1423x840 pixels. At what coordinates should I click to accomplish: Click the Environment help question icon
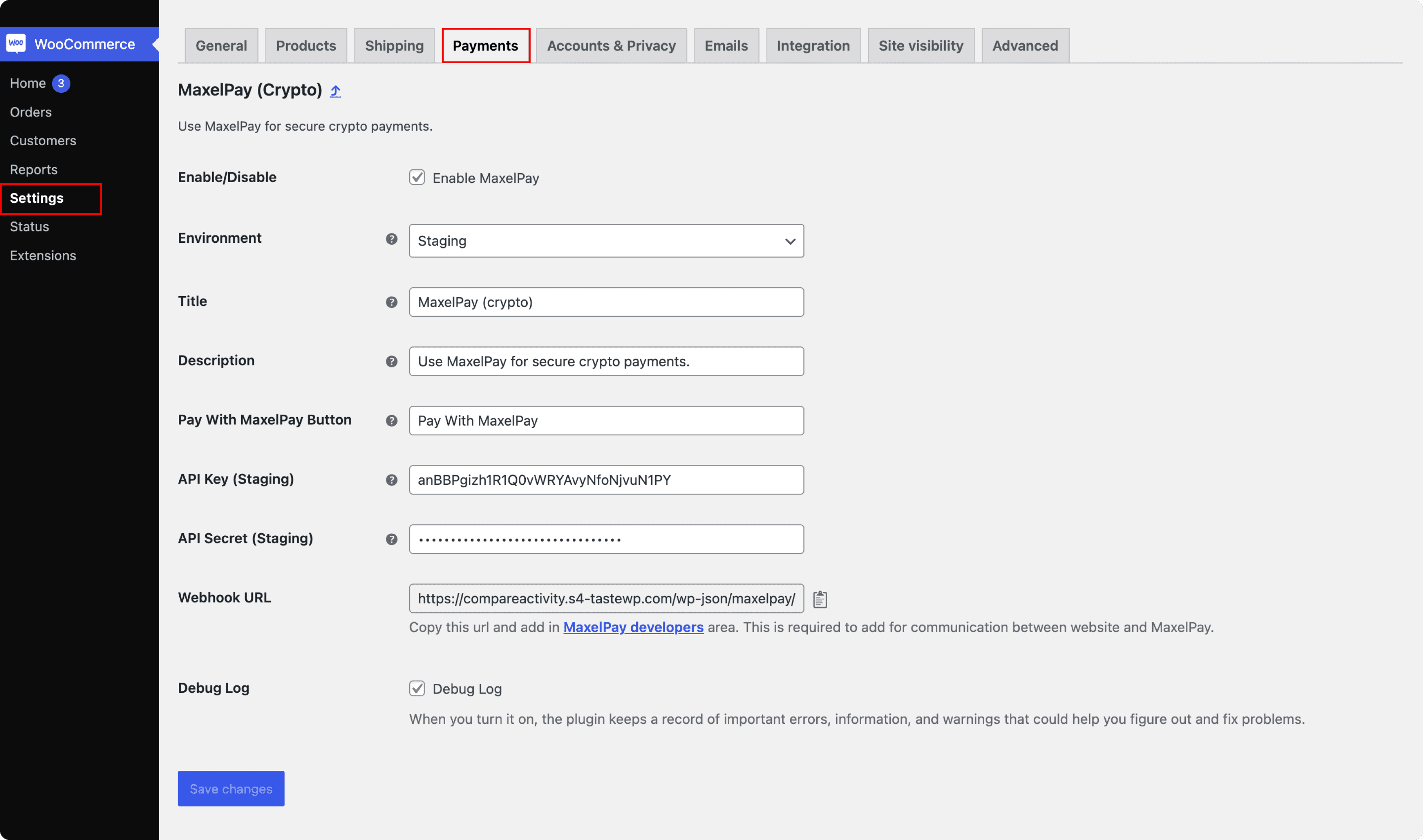click(391, 239)
